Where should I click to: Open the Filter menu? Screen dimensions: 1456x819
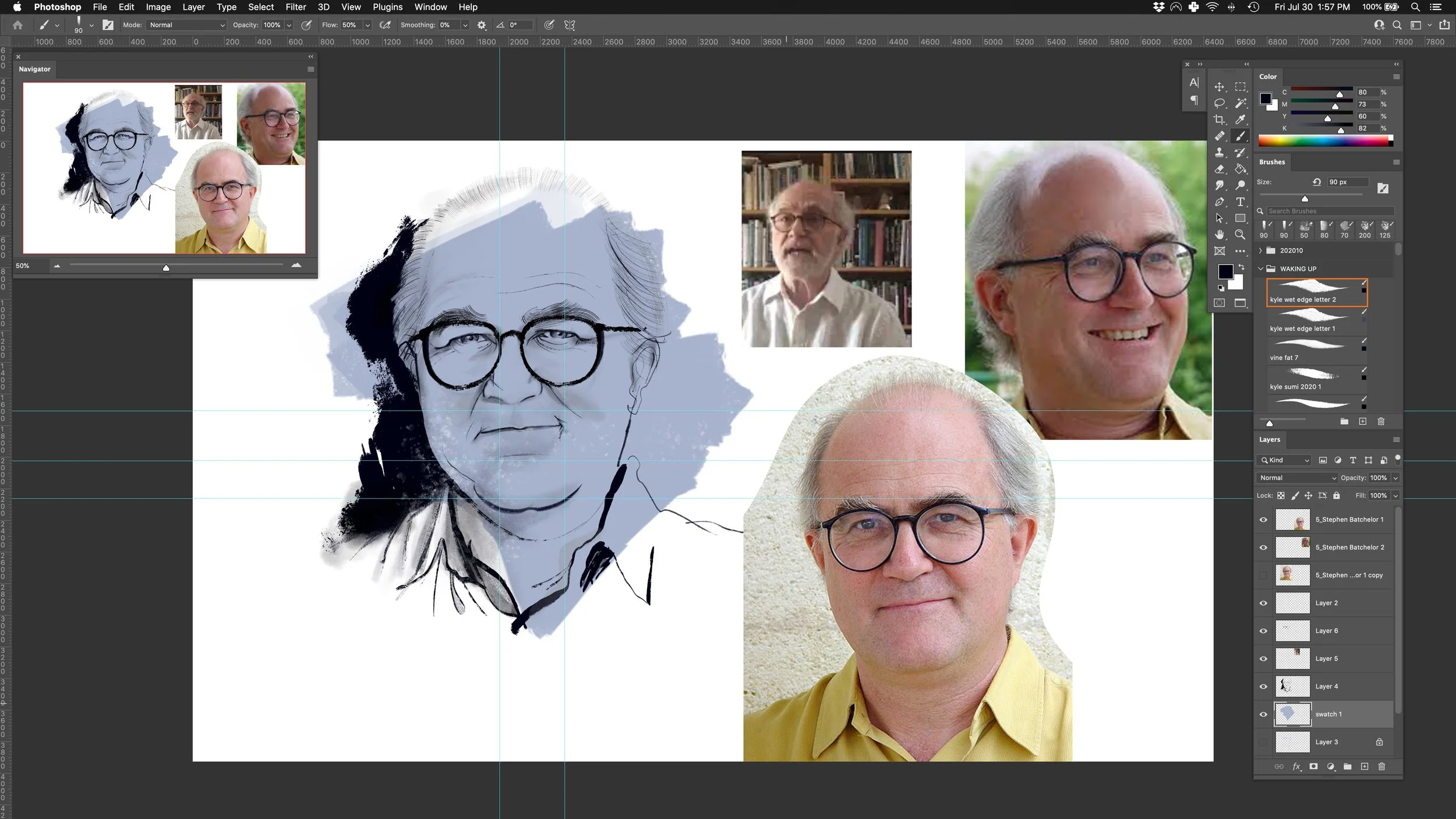click(295, 7)
